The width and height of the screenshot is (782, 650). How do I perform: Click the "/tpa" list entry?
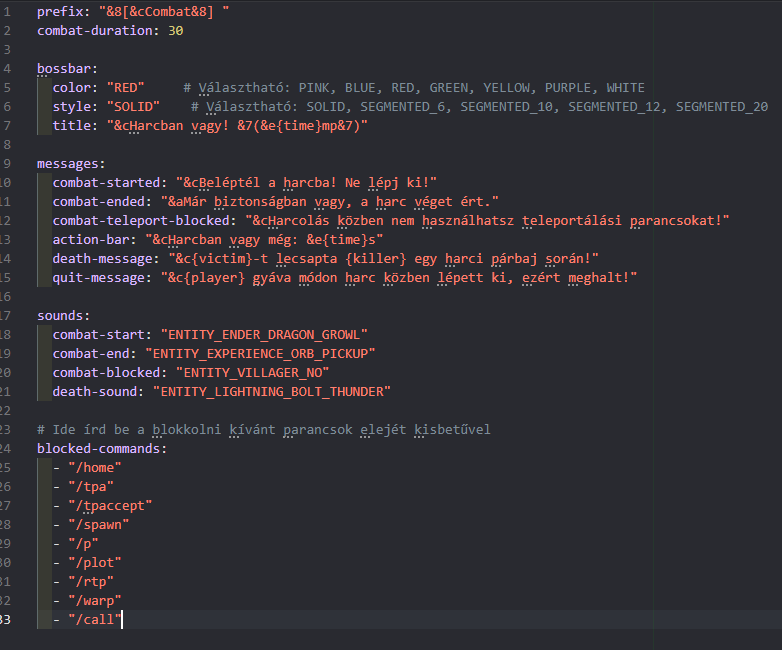pyautogui.click(x=91, y=487)
